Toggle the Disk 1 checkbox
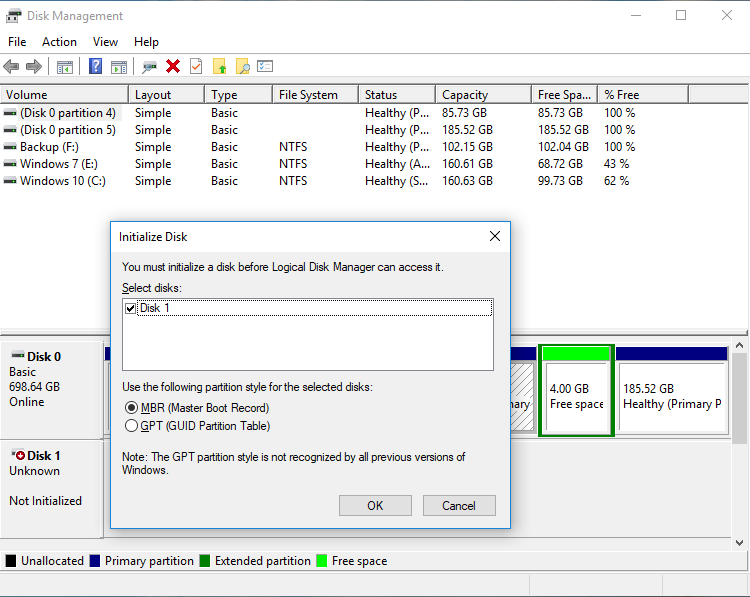This screenshot has height=597, width=750. click(x=130, y=309)
